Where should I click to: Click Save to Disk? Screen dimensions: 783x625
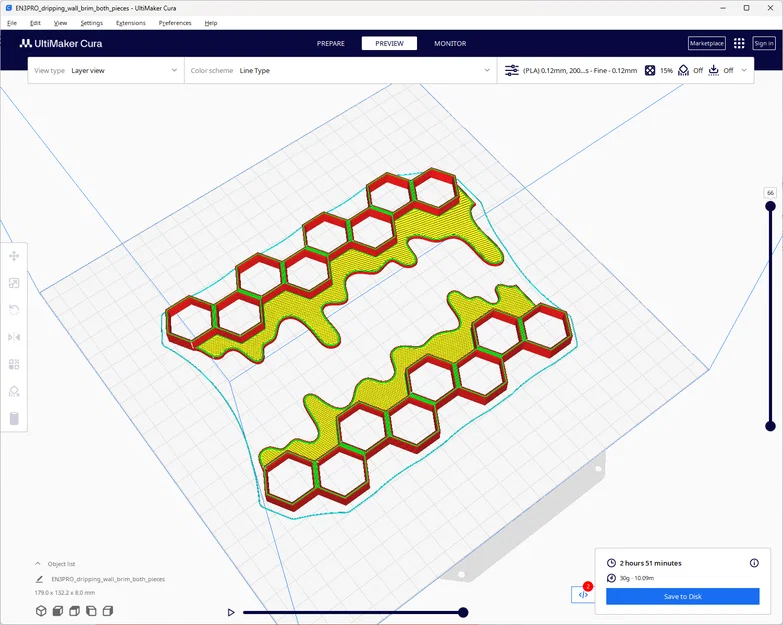coord(683,596)
